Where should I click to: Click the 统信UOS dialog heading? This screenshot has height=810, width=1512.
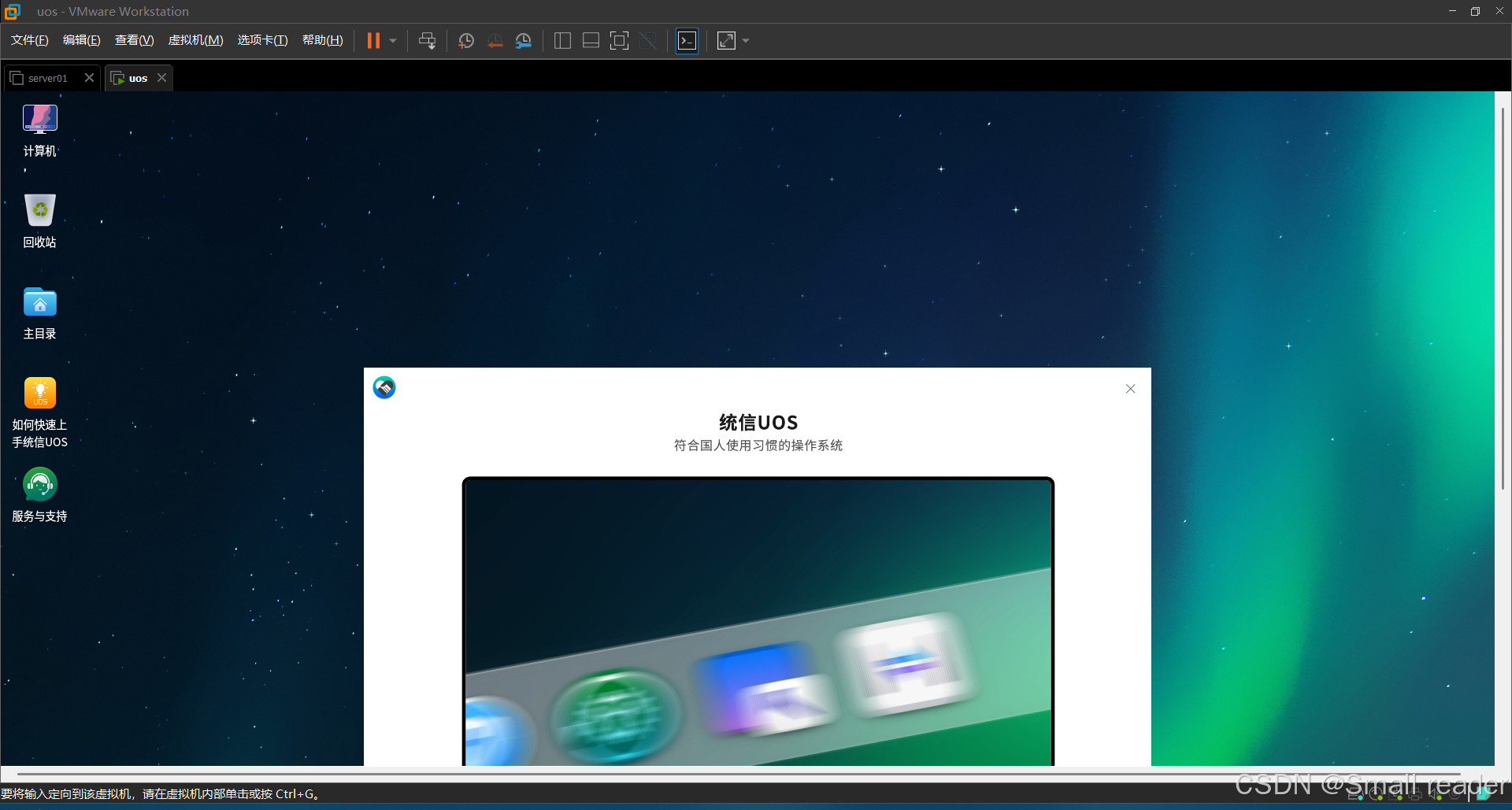click(x=758, y=423)
